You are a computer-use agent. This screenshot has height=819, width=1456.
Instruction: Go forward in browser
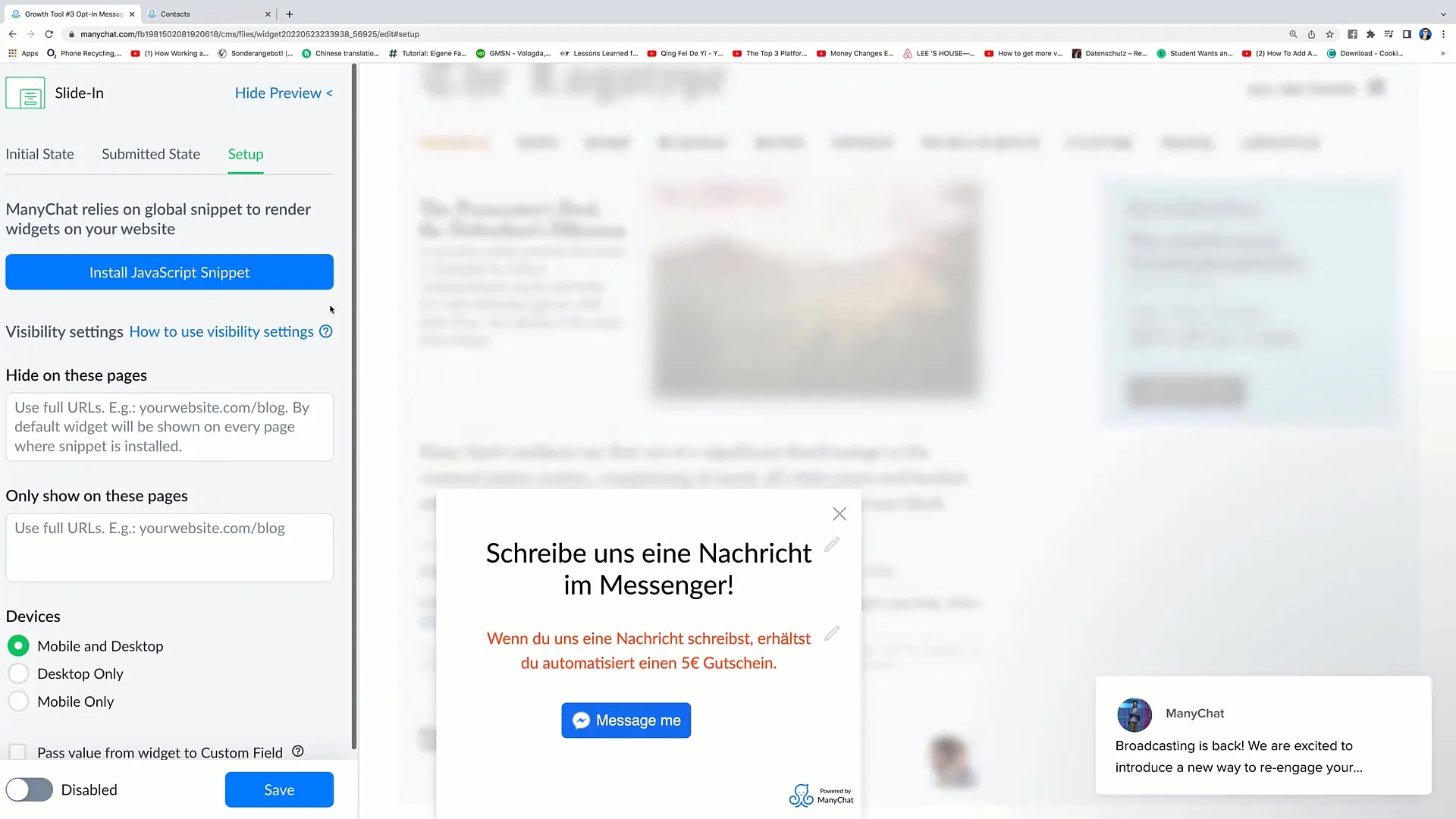30,34
